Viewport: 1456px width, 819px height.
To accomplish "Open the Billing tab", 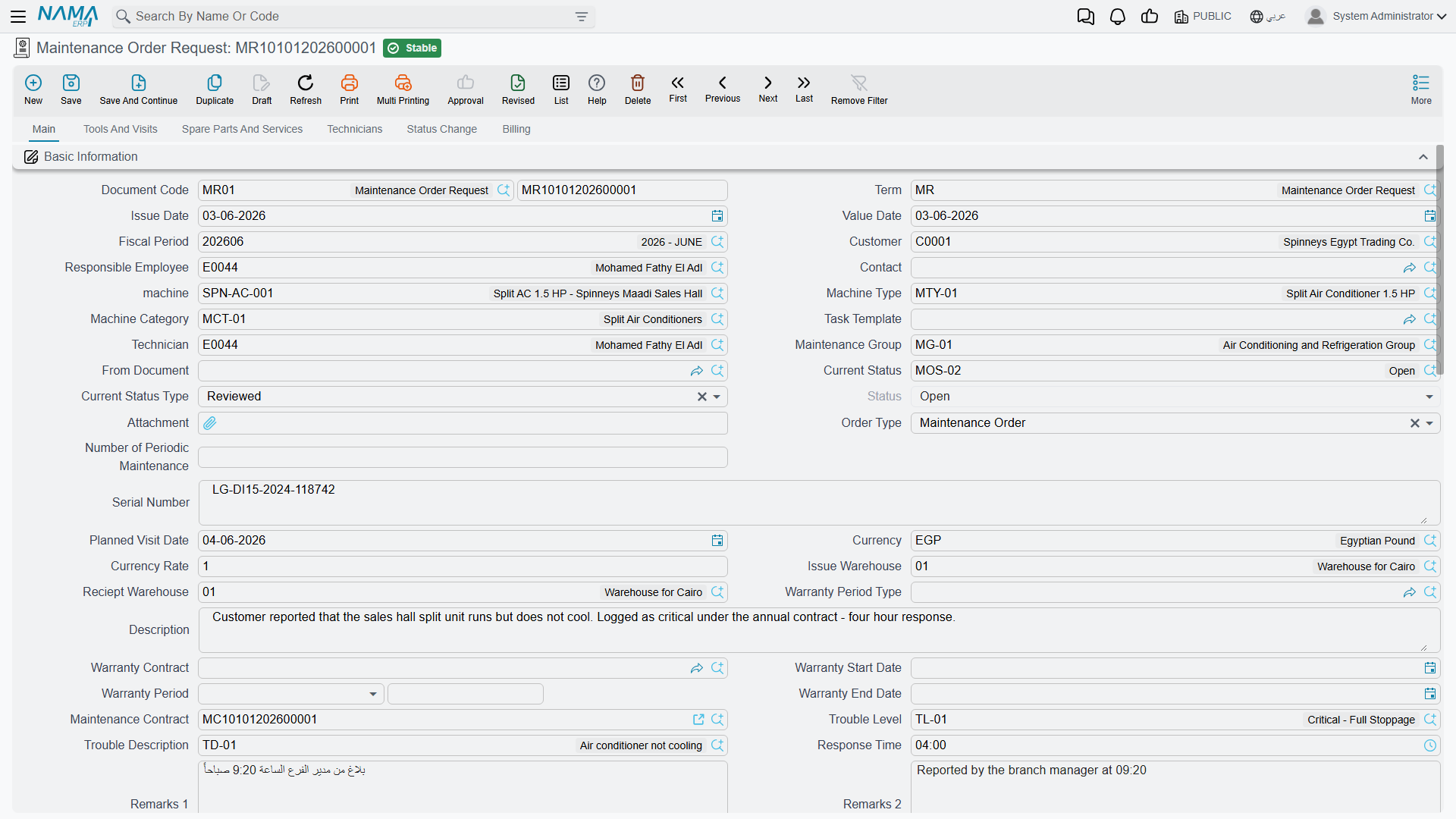I will 516,129.
